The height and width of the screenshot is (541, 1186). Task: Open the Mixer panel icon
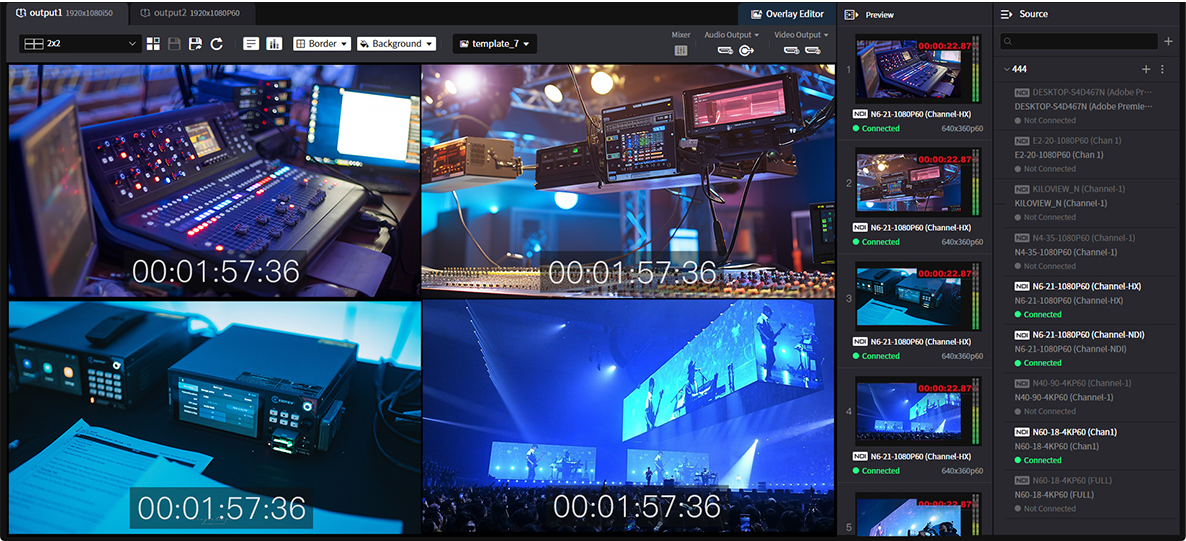[x=681, y=50]
